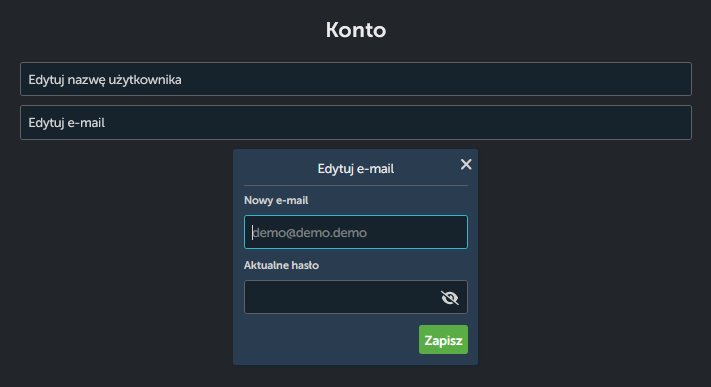Toggle password visibility eye icon
Image resolution: width=711 pixels, height=387 pixels.
[449, 298]
